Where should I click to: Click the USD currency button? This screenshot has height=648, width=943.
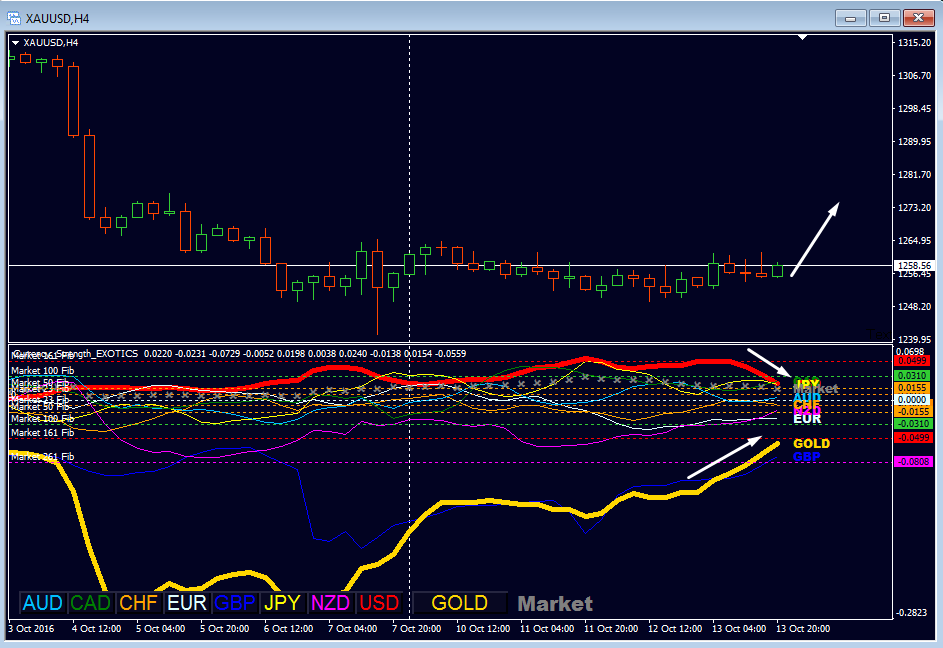[x=379, y=603]
